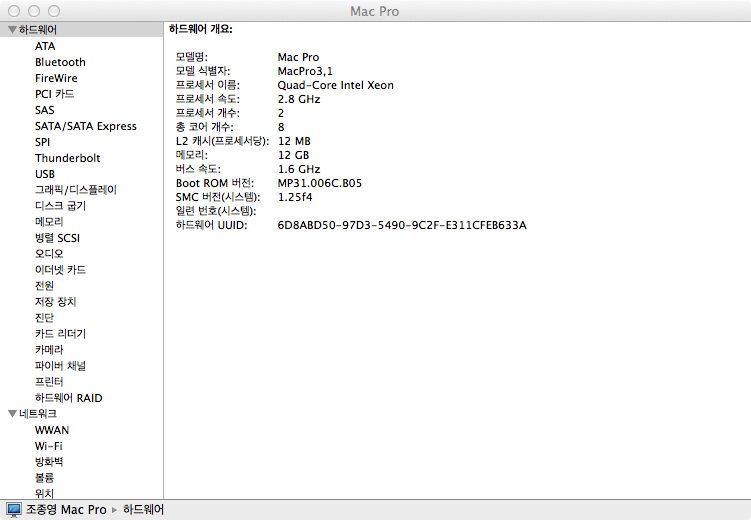Open the USB hardware entry
The width and height of the screenshot is (751, 520).
click(45, 174)
